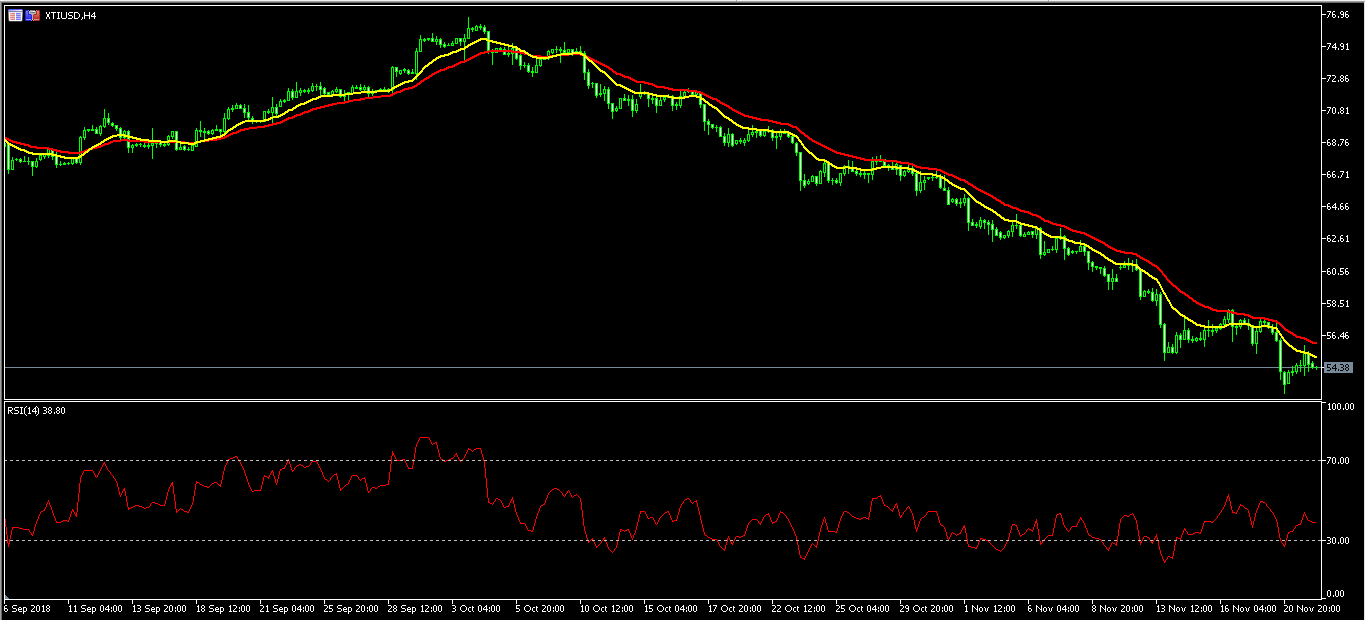
Task: Click the 21 Sep 04:00 time label
Action: click(x=286, y=608)
